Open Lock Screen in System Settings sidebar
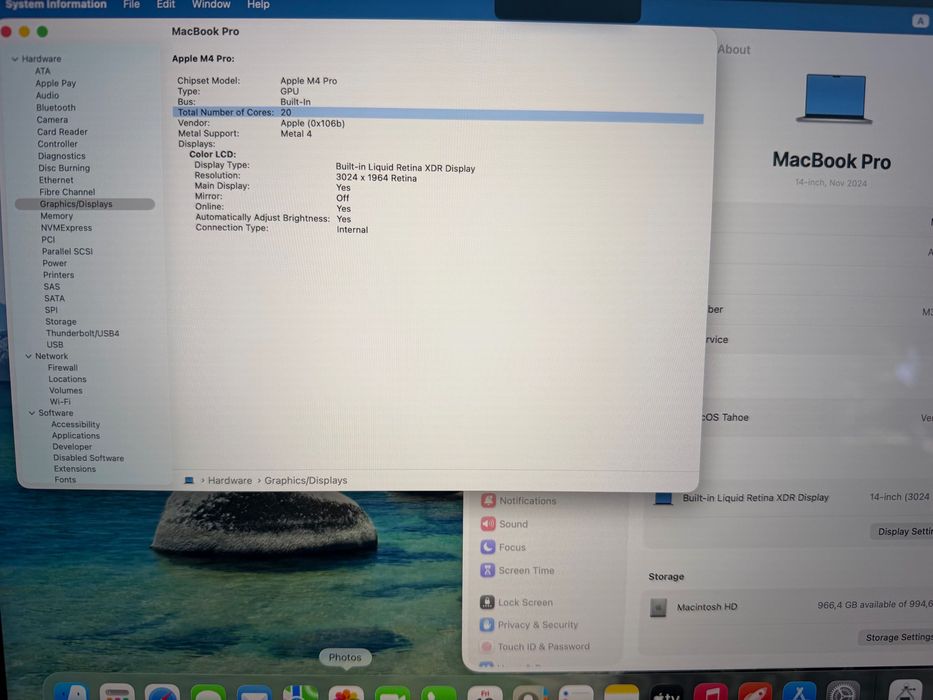 click(x=516, y=602)
